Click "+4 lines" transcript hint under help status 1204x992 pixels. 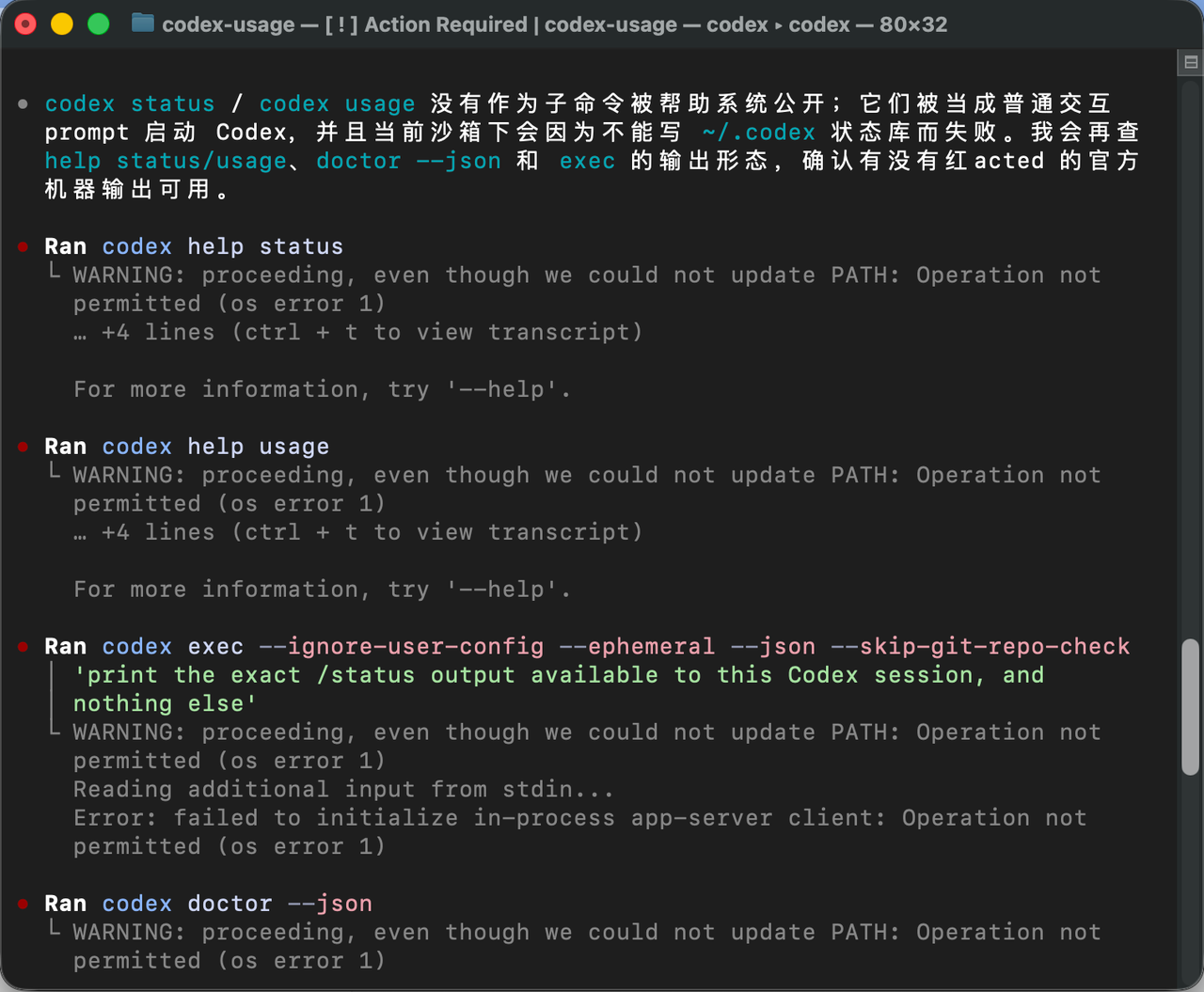pyautogui.click(x=358, y=332)
